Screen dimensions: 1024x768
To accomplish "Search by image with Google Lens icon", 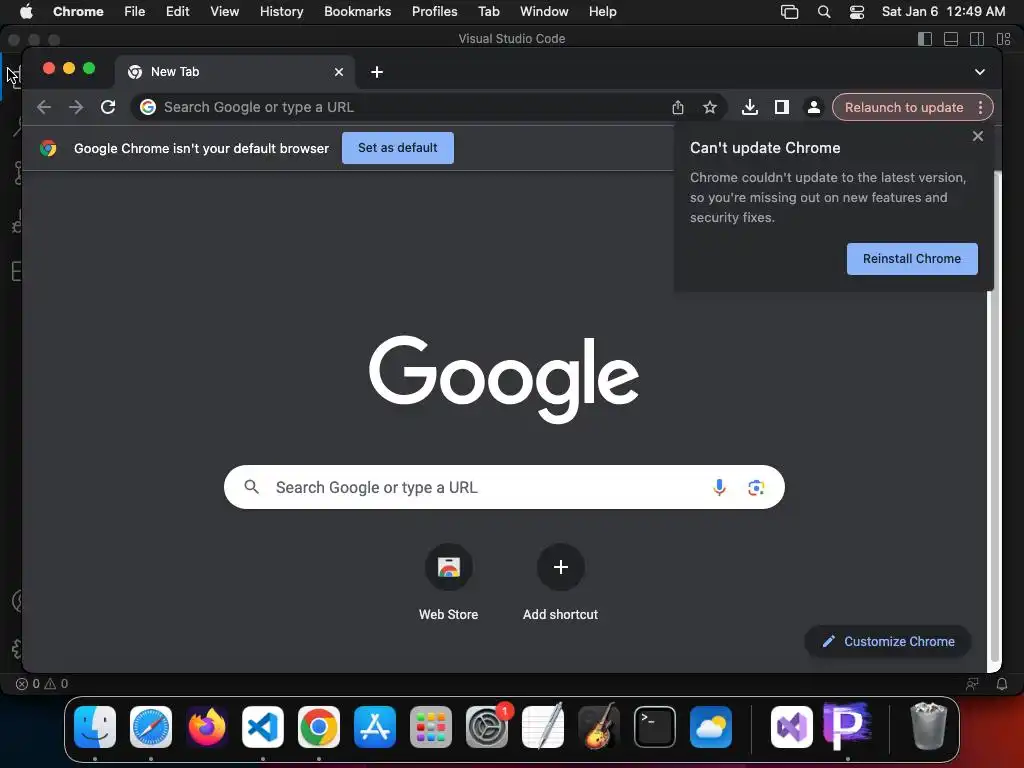I will pos(756,487).
